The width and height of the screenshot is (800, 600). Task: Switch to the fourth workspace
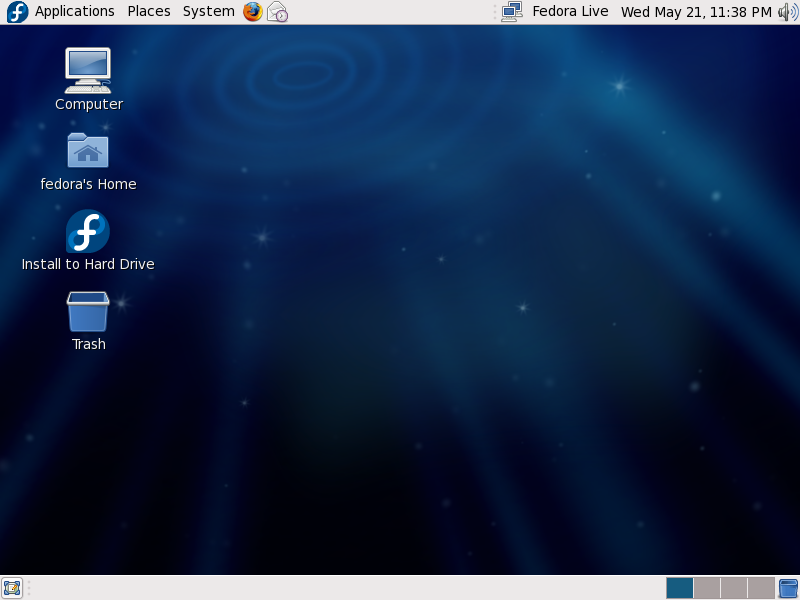coord(758,588)
